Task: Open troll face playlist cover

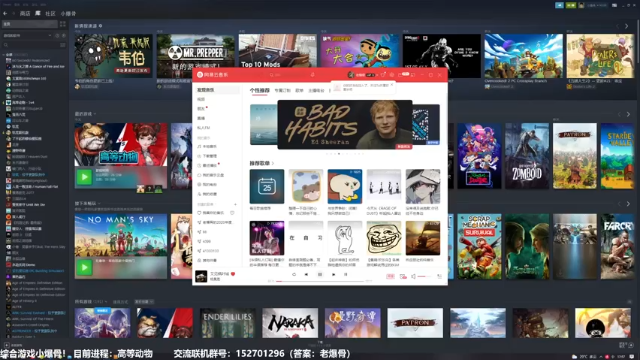Action: click(x=384, y=238)
